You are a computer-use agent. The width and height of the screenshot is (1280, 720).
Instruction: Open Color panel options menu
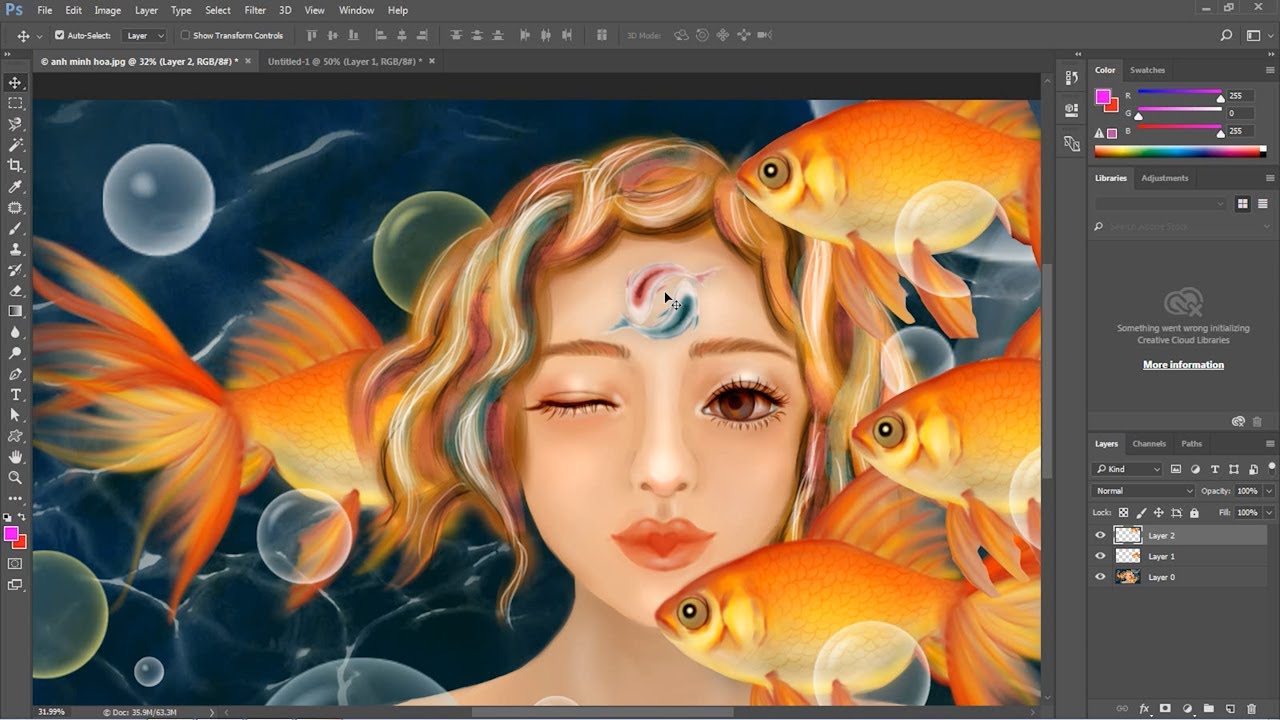coord(1270,70)
